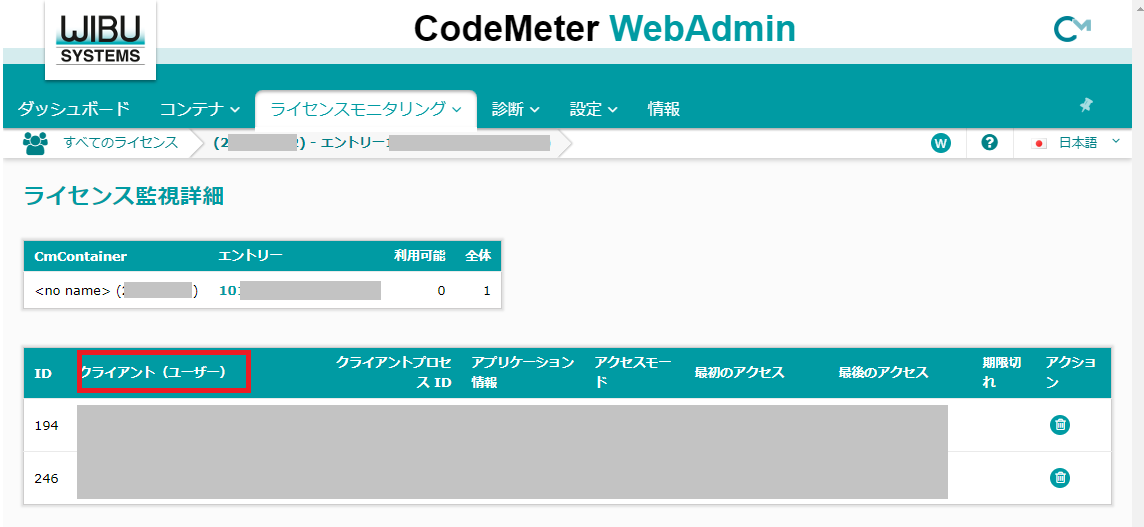The height and width of the screenshot is (527, 1144).
Task: Go to すべてのライセンス breadcrumb
Action: pyautogui.click(x=120, y=143)
